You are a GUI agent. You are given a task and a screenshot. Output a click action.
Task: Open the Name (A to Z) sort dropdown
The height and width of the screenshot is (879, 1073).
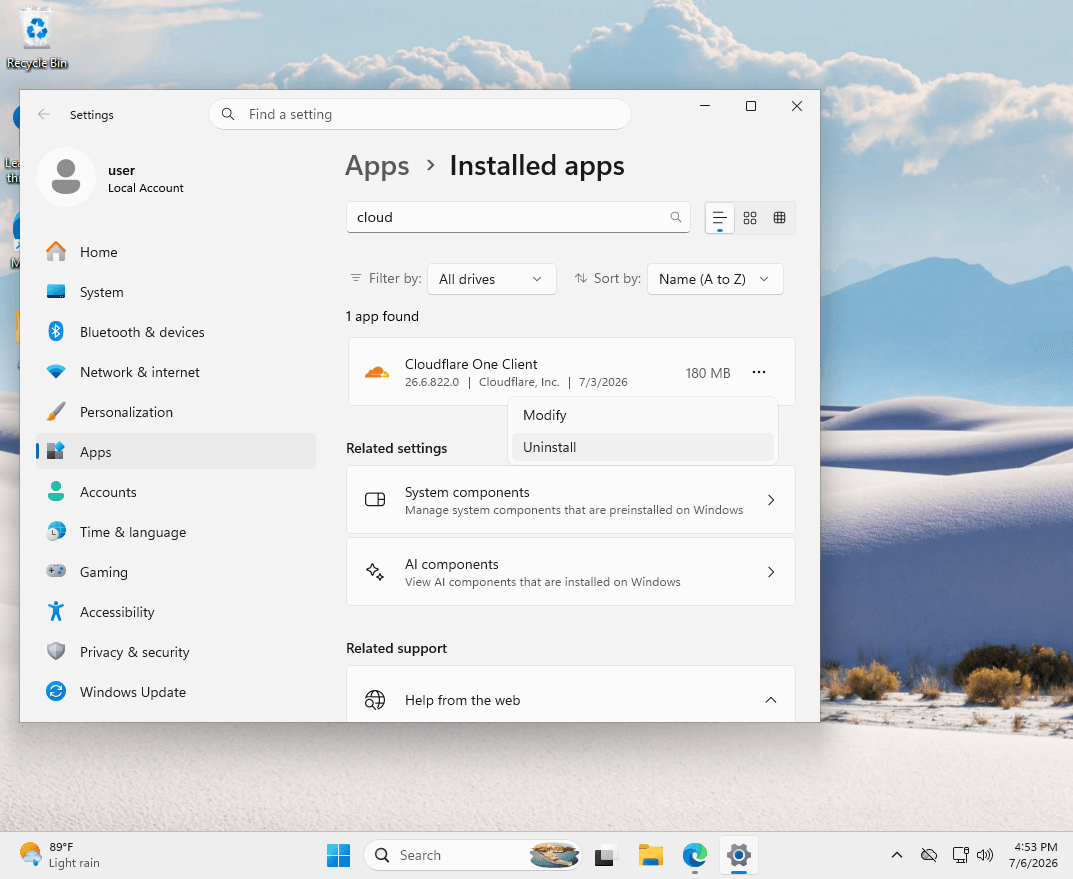point(714,279)
